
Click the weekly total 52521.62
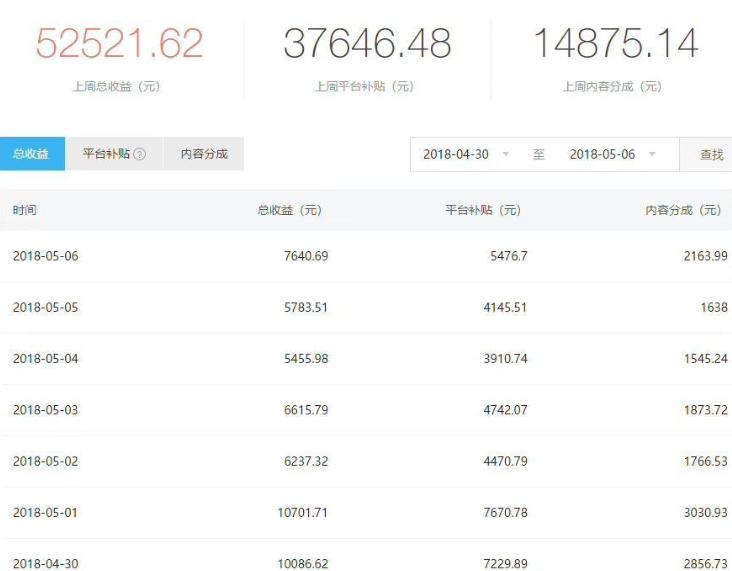point(120,43)
